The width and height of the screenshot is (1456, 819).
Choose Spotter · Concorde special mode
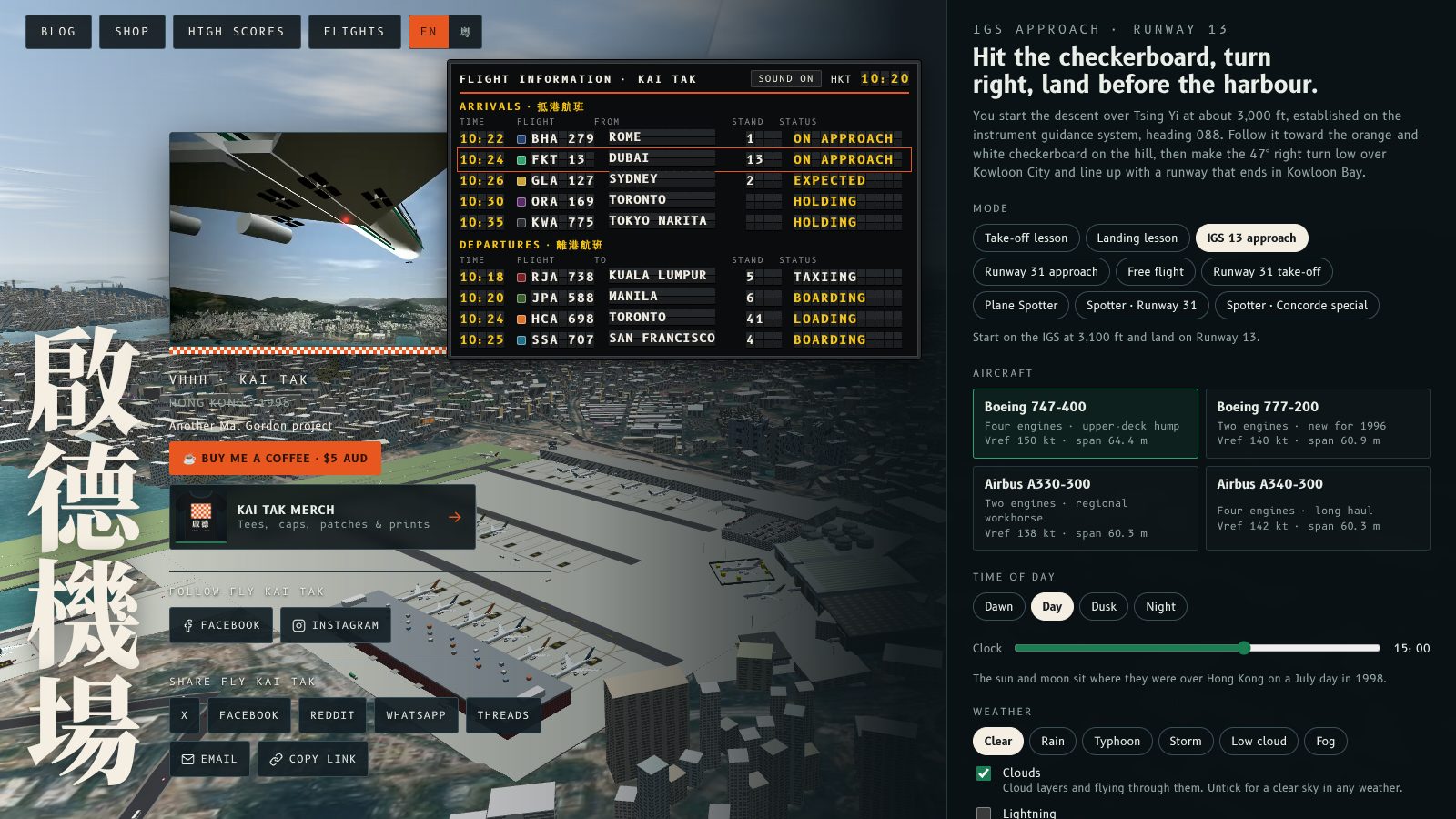coord(1297,306)
